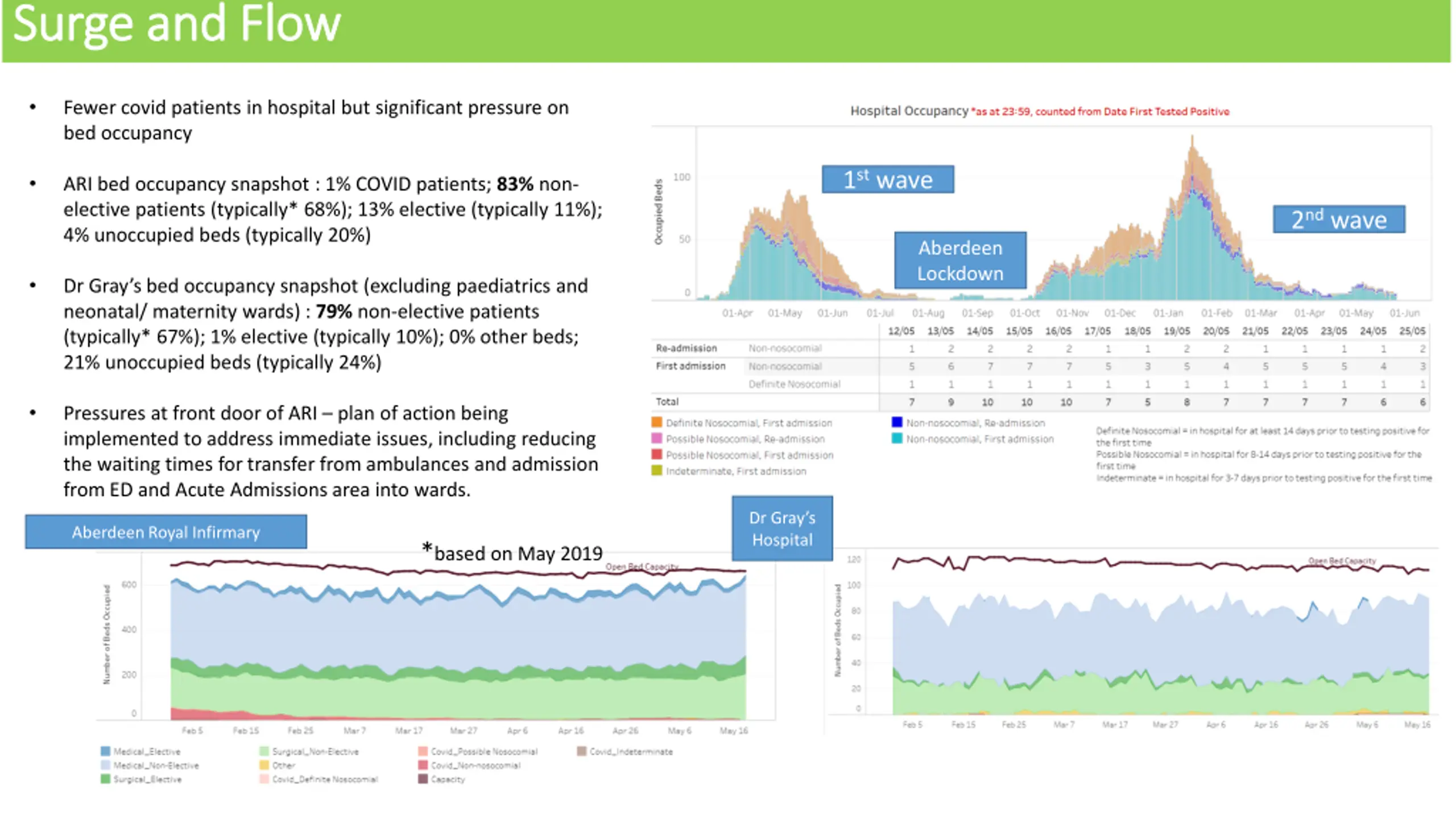Click the 1st wave label box

pos(888,179)
